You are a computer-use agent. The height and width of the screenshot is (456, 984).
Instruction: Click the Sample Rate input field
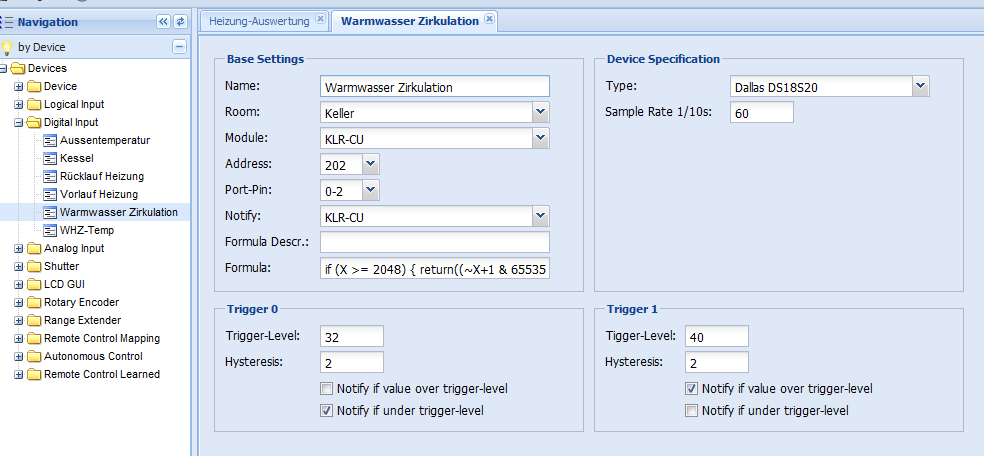click(762, 112)
